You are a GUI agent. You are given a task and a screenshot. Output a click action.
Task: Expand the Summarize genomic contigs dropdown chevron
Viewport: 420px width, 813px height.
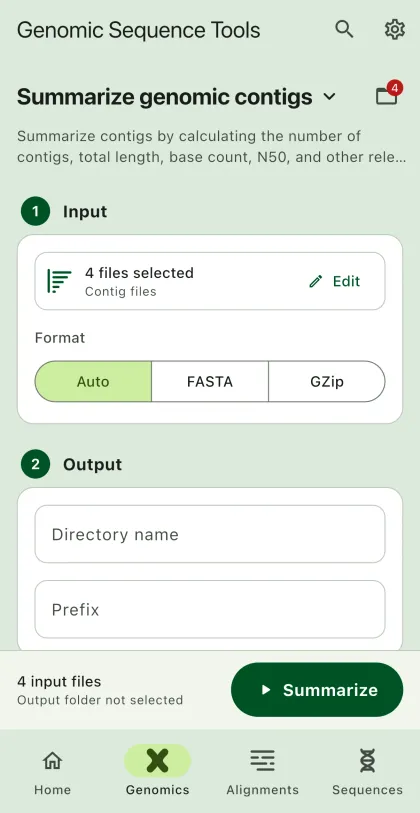click(330, 96)
